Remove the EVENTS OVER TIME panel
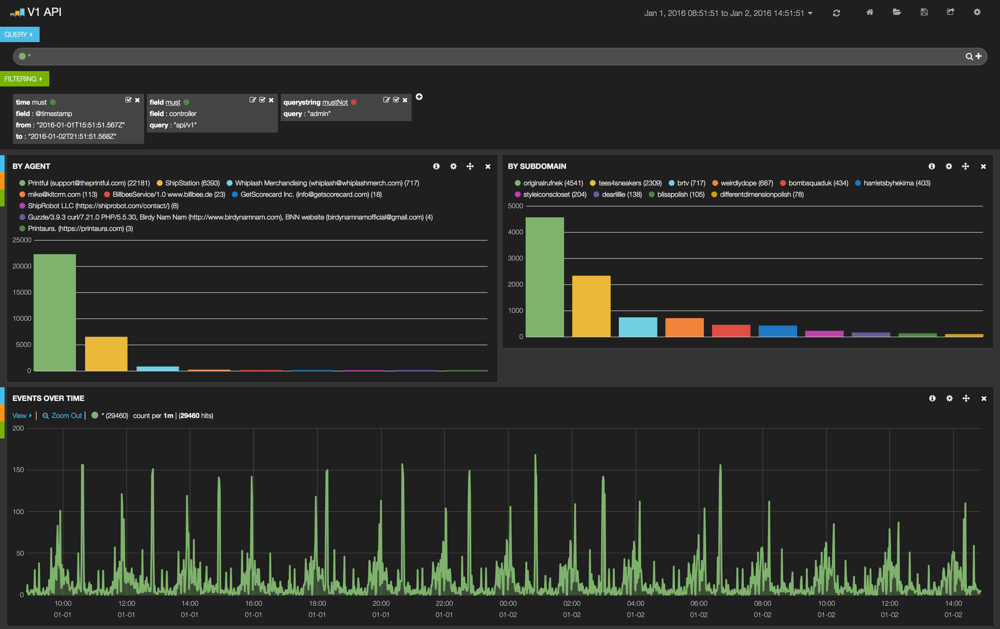The height and width of the screenshot is (629, 1000). 984,399
